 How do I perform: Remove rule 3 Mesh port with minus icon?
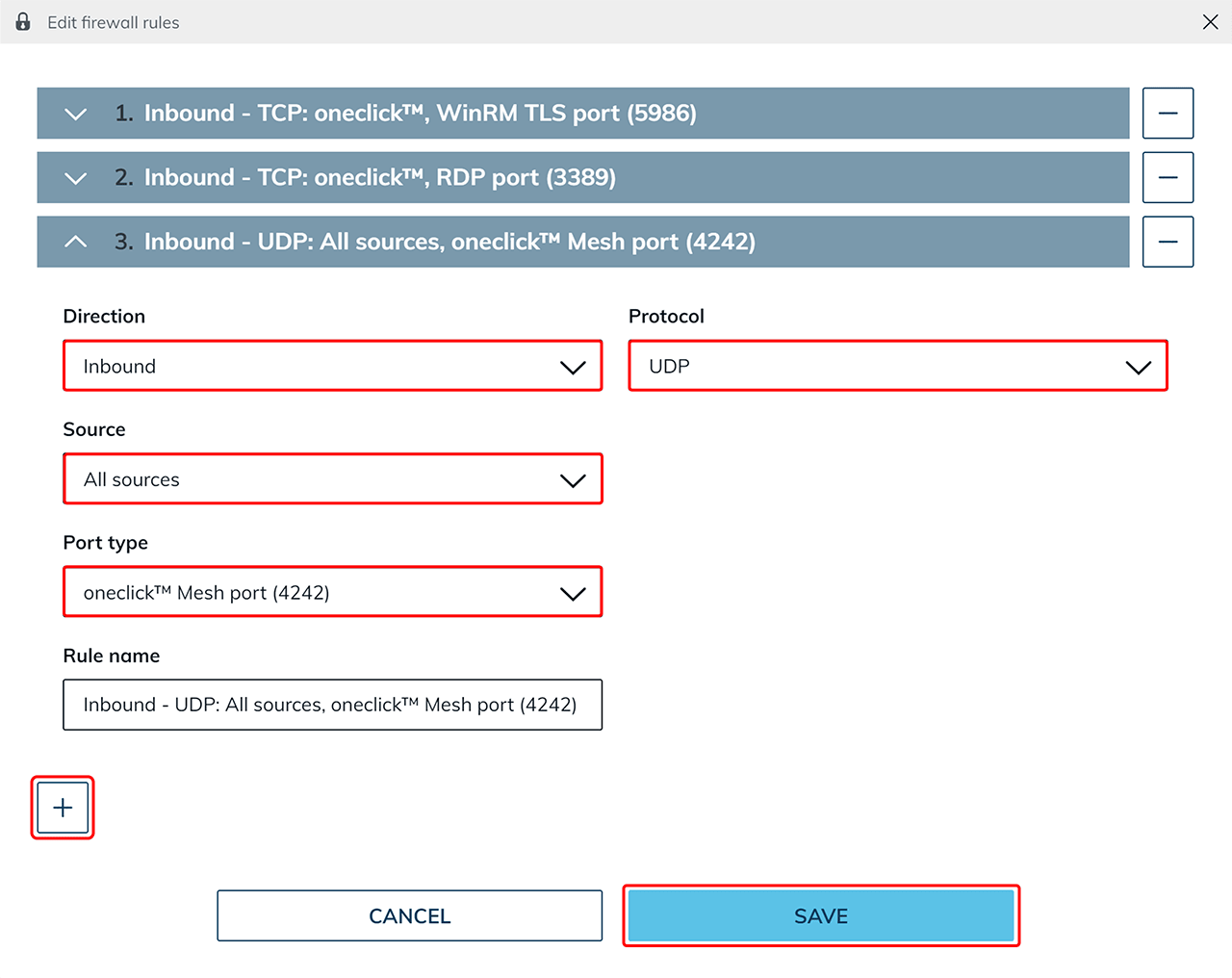click(x=1168, y=242)
